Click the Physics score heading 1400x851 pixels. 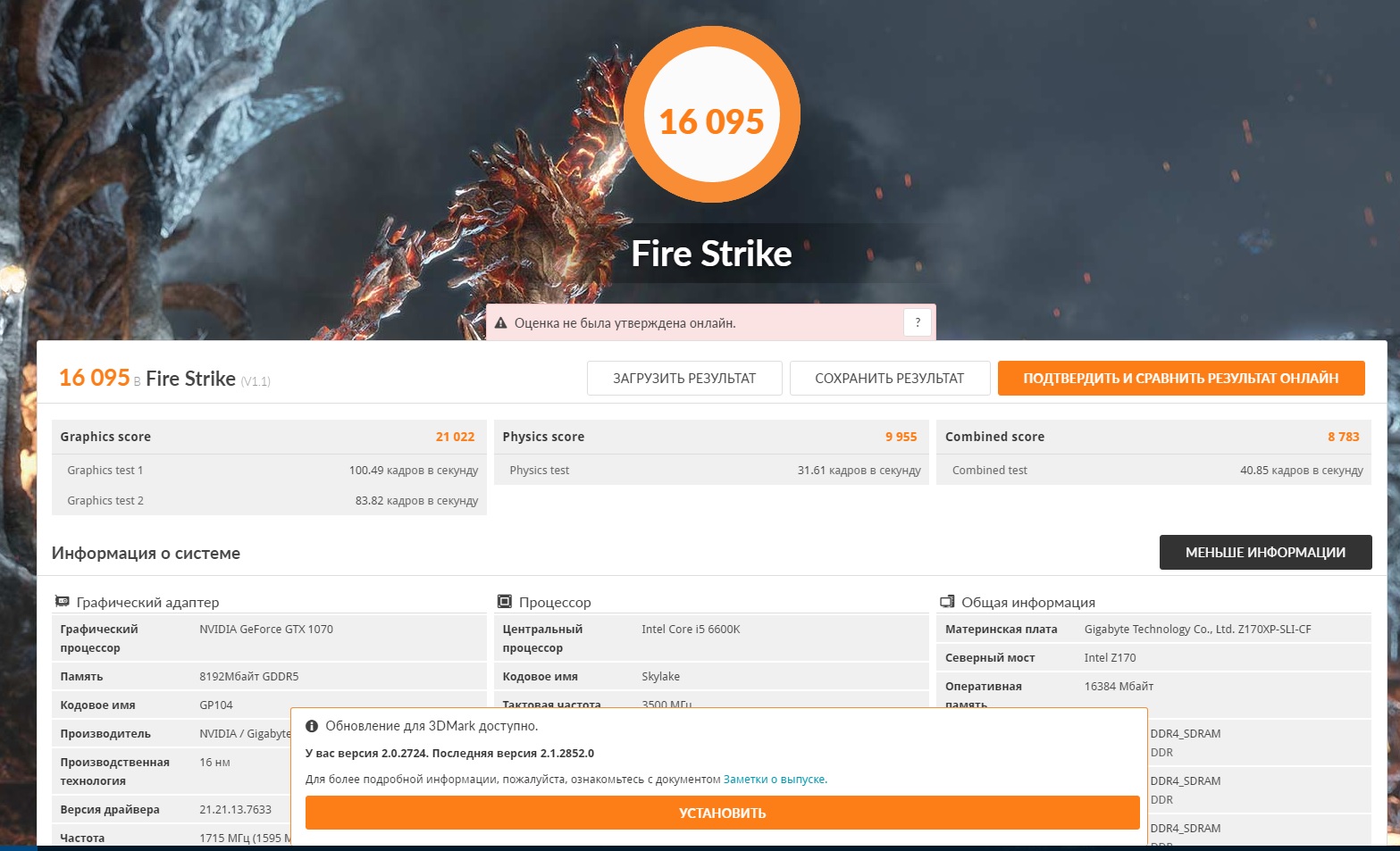coord(543,437)
